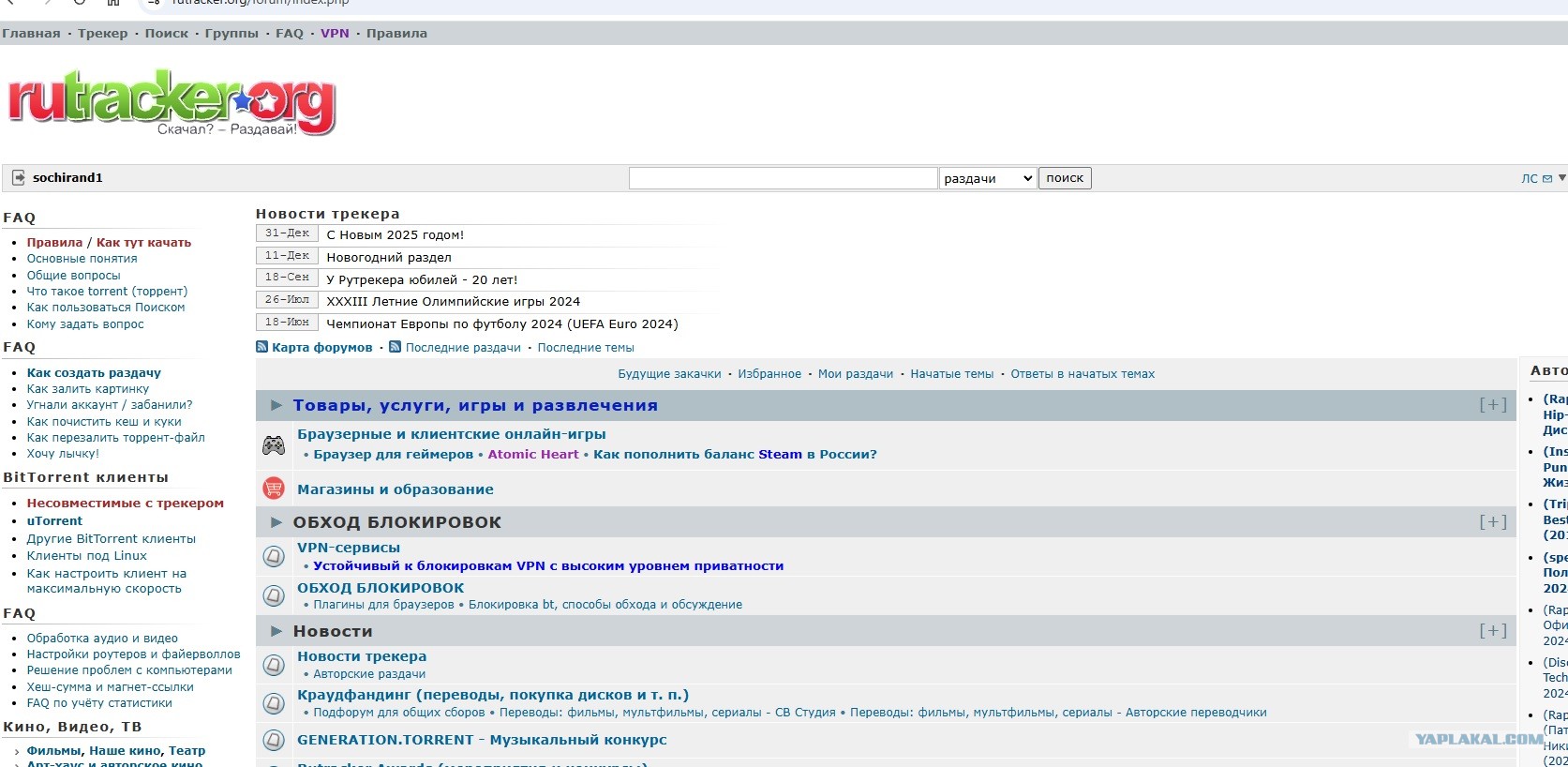Collapse the Товары, услуги, игры и развлечения category triangle
This screenshot has width=1568, height=767.
[276, 405]
